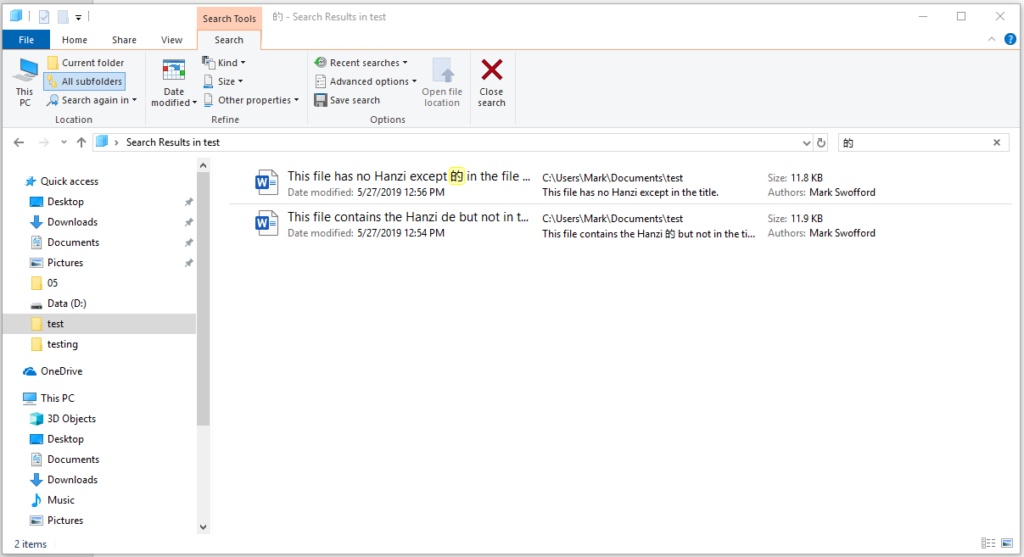Image resolution: width=1024 pixels, height=557 pixels.
Task: Click the title bar search-folder icon
Action: coord(16,16)
